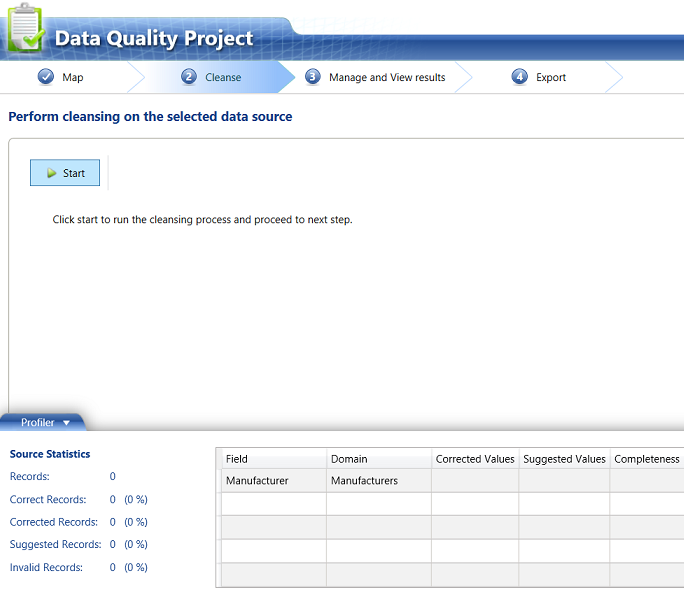Select the Manufacturer field cell
This screenshot has width=684, height=593.
click(x=257, y=481)
